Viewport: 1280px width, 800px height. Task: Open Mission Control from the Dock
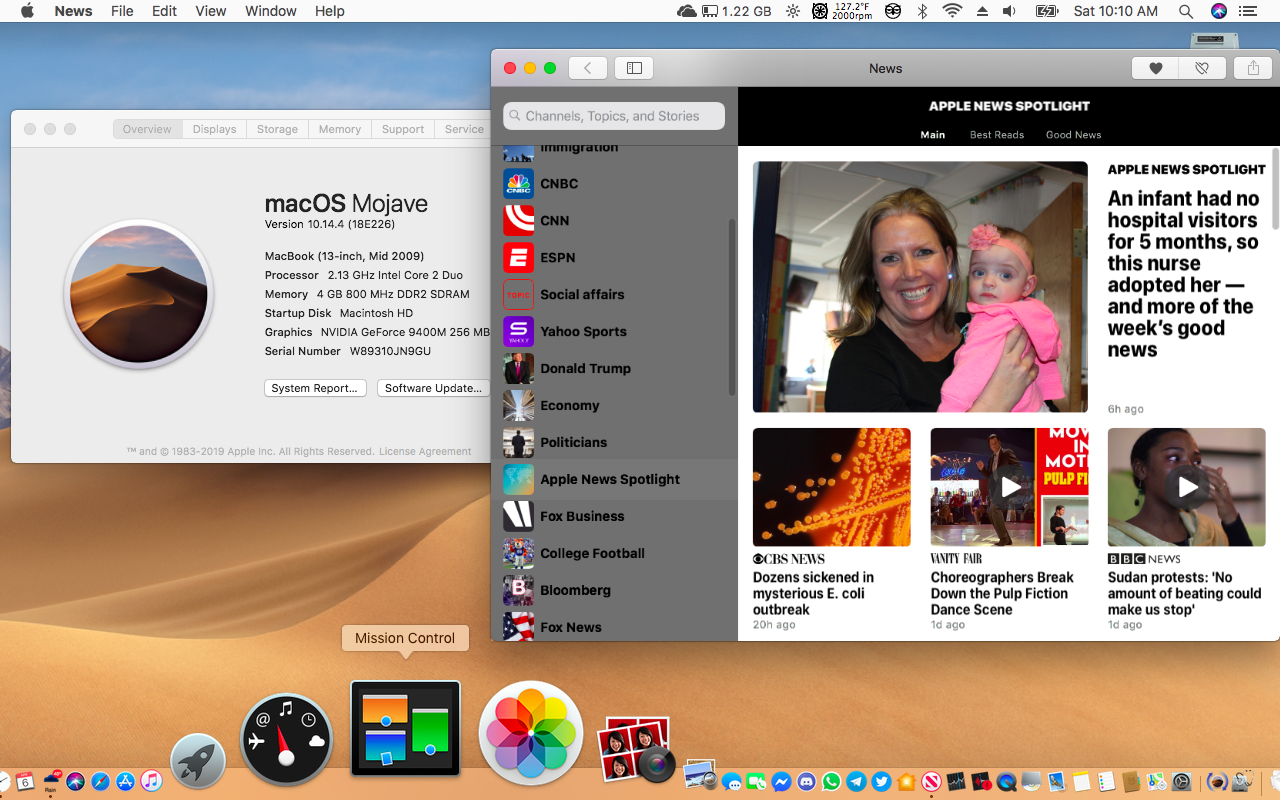(405, 728)
